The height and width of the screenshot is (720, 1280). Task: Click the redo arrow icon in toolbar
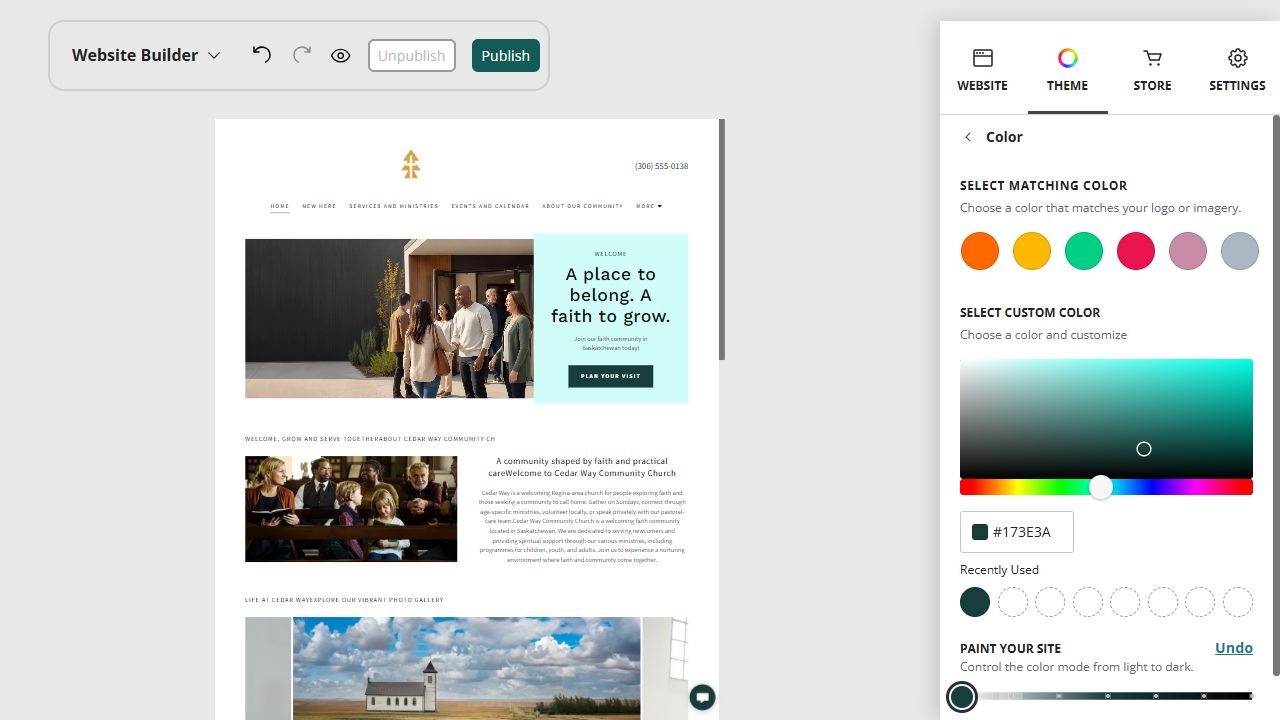point(301,55)
